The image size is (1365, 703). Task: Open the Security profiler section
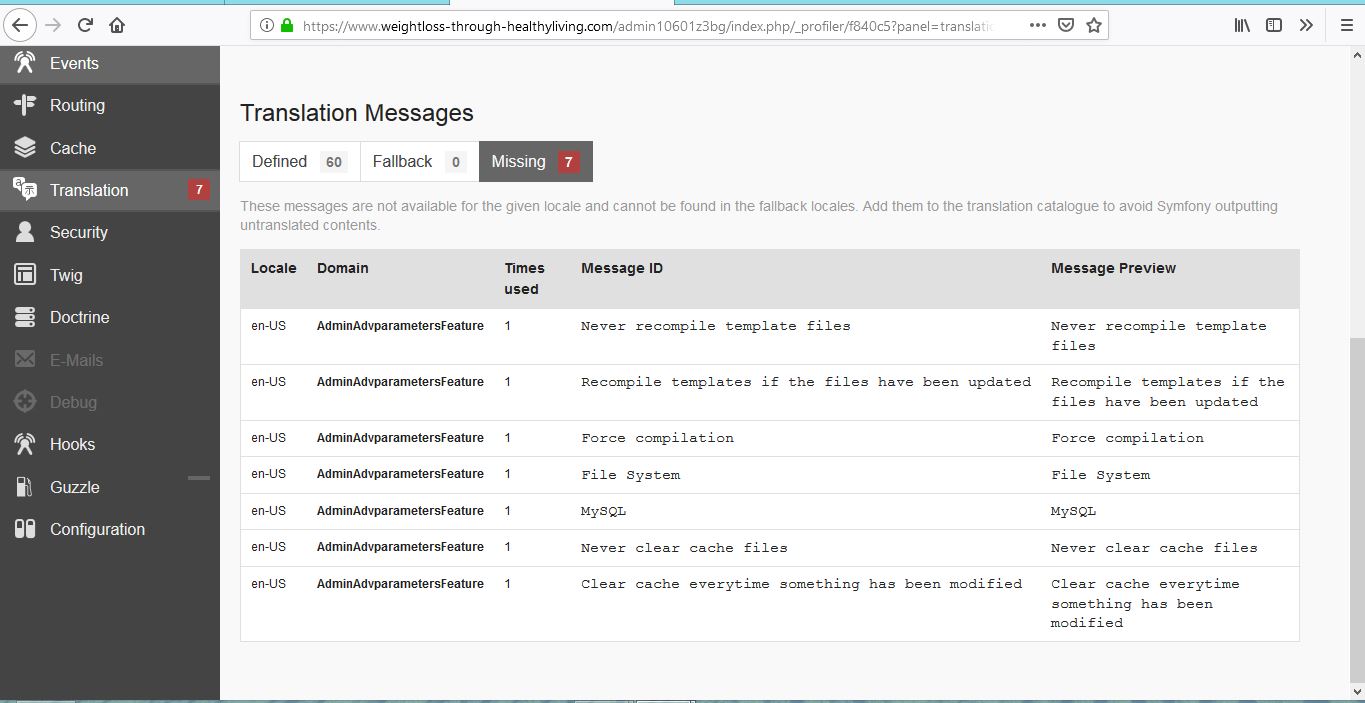coord(77,232)
